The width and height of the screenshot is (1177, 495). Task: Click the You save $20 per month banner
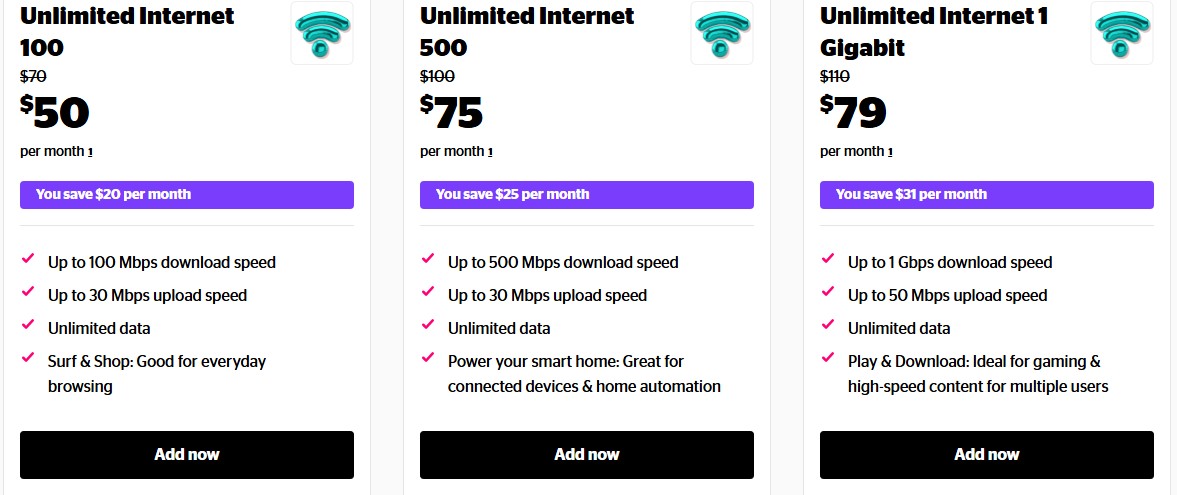point(187,195)
